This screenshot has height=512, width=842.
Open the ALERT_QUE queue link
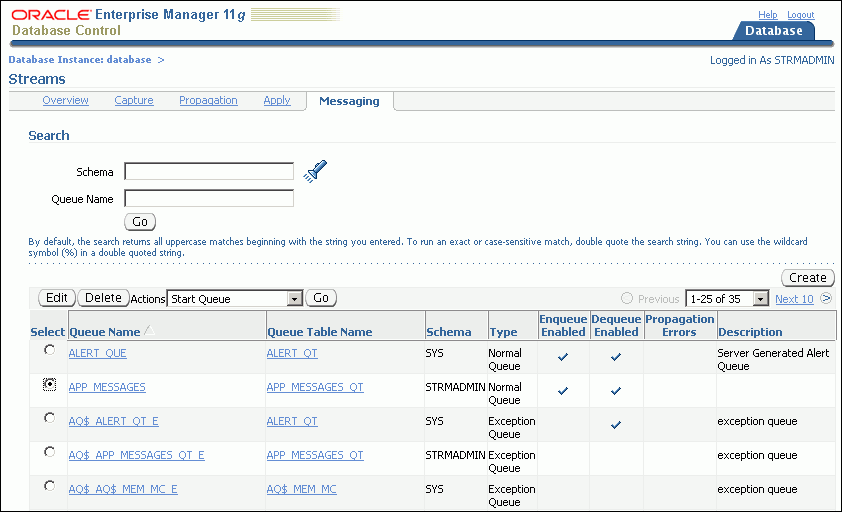[x=98, y=354]
